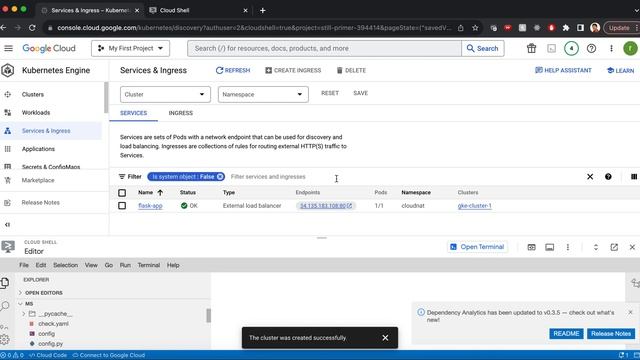Bookmark this page with the star icon
Screen dimensions: 640x360
[475, 28]
